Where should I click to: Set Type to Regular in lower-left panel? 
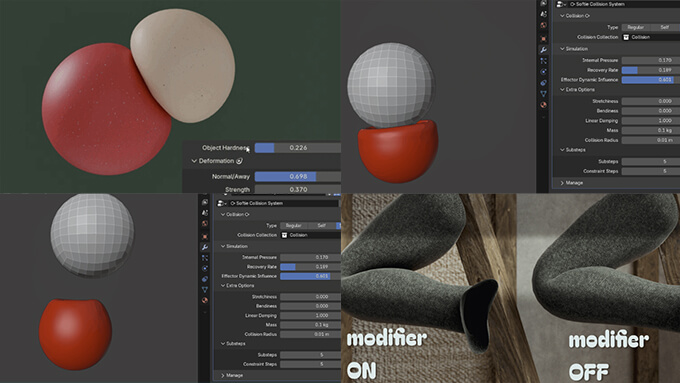point(294,226)
